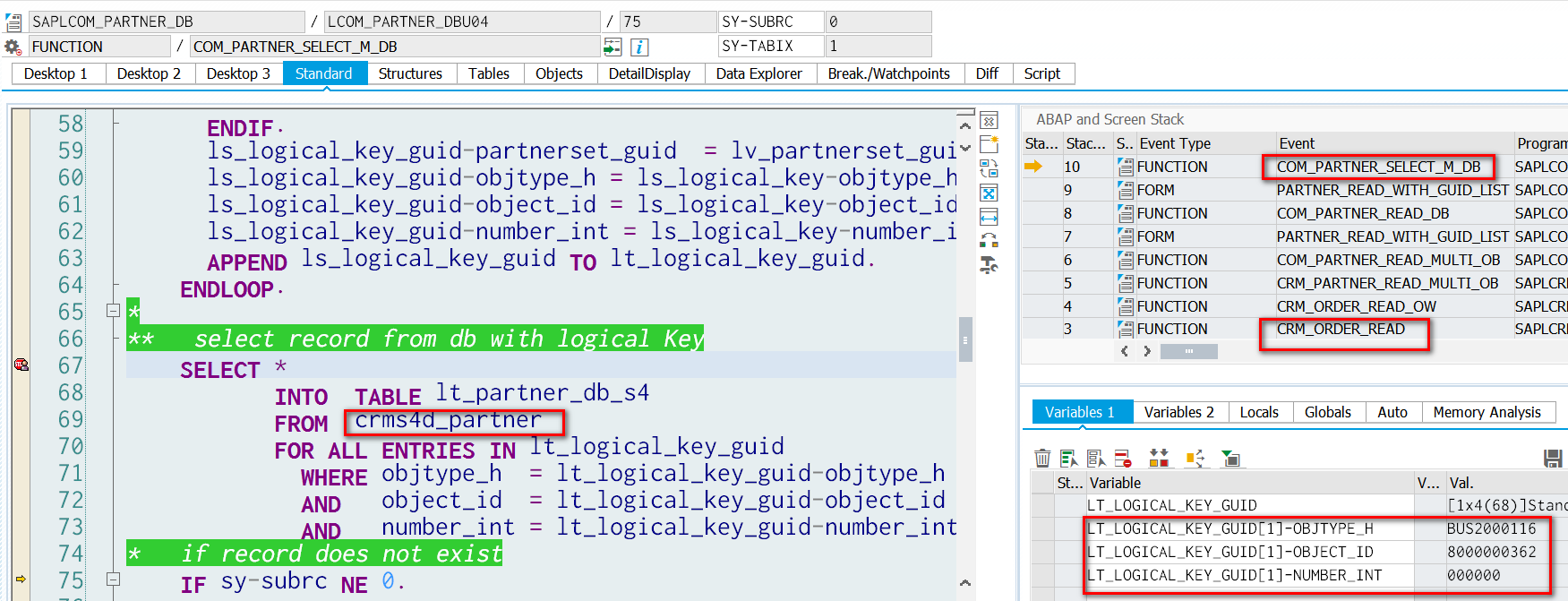Switch to Desktop 3 tab
This screenshot has height=601, width=1568.
[x=238, y=73]
